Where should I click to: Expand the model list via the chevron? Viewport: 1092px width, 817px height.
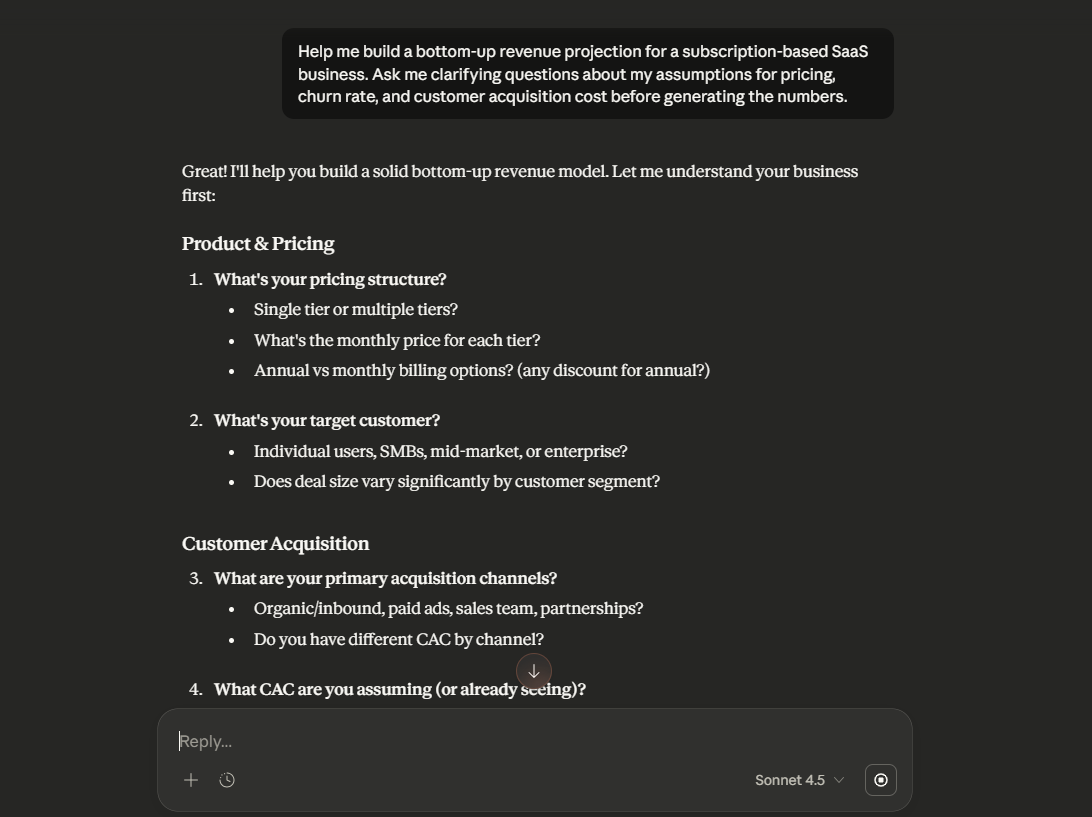[x=838, y=780]
